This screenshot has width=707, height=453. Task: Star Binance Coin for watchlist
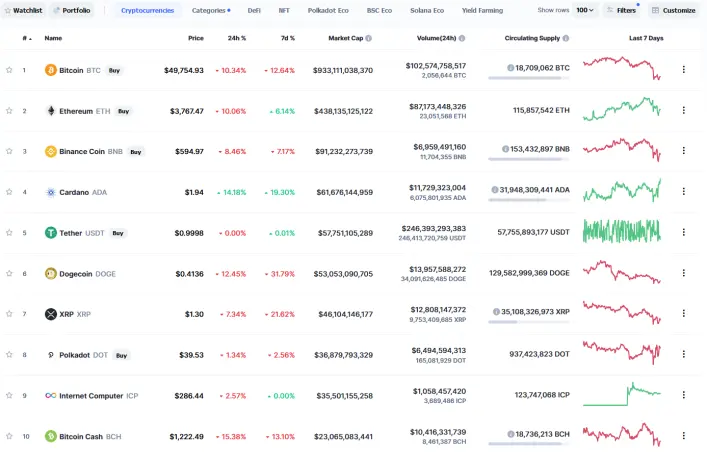(x=9, y=151)
